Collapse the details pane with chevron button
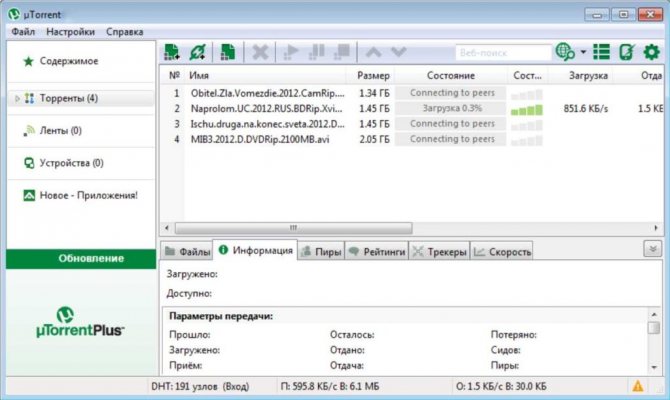The width and height of the screenshot is (670, 400). (x=653, y=249)
